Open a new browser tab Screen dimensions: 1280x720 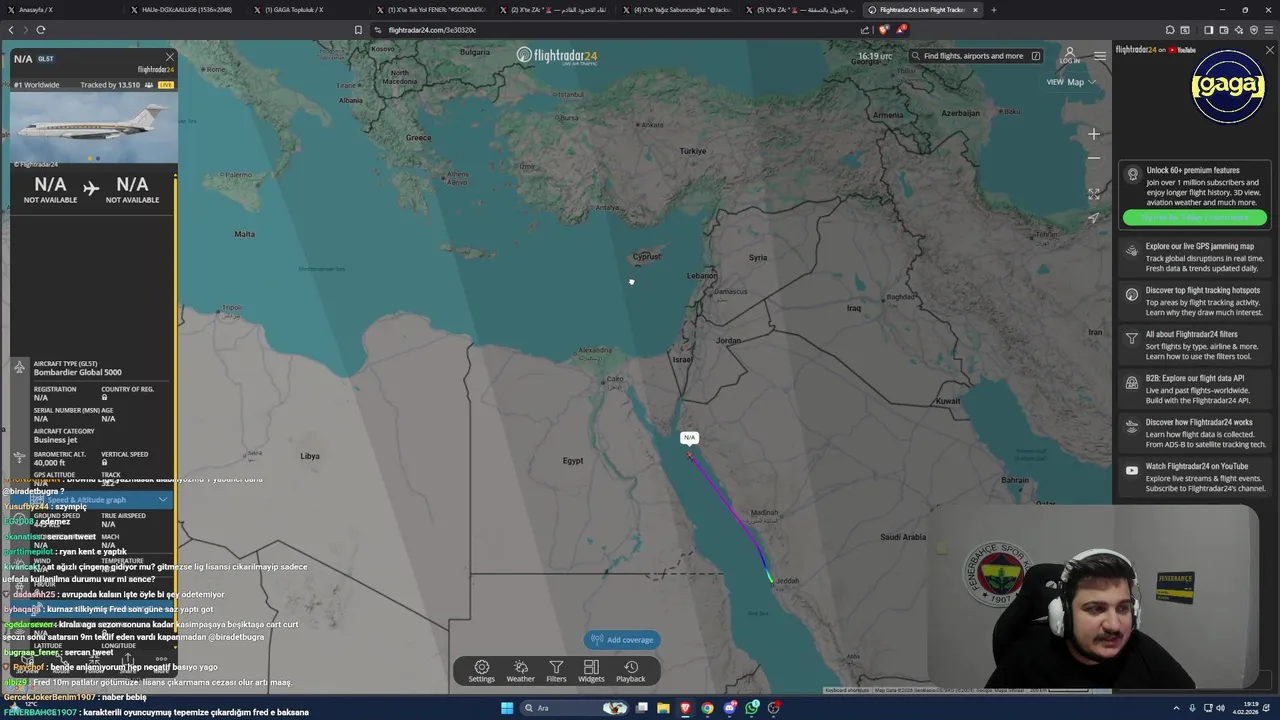coord(993,10)
